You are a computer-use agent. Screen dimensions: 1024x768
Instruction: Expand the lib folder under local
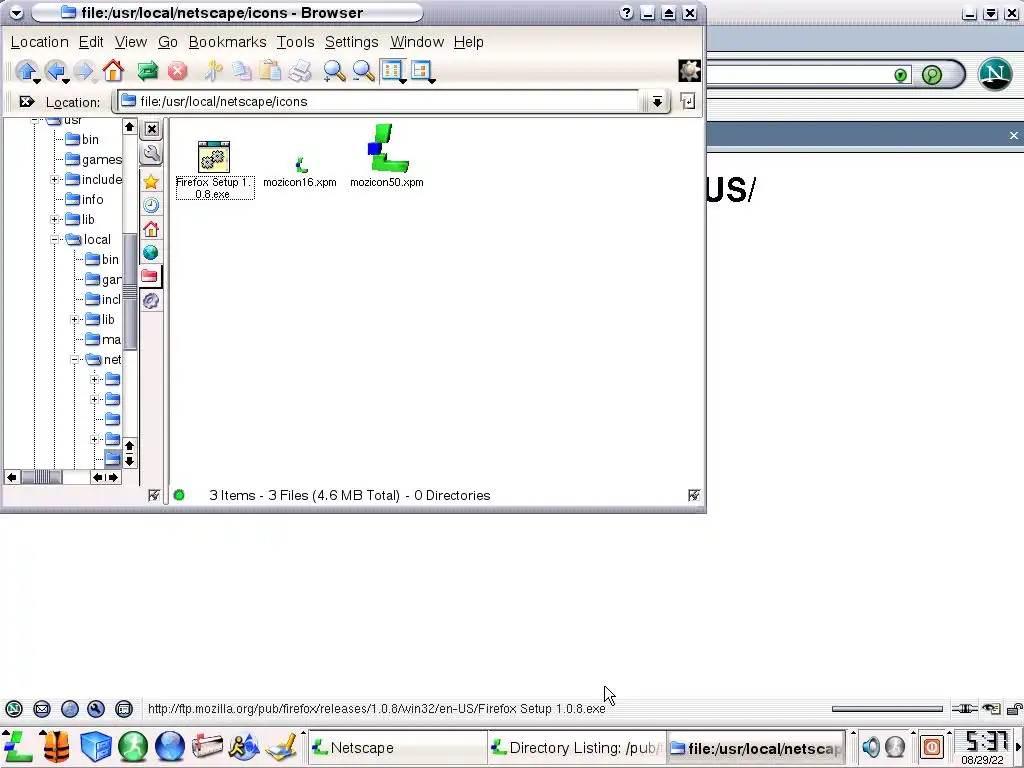pos(75,320)
